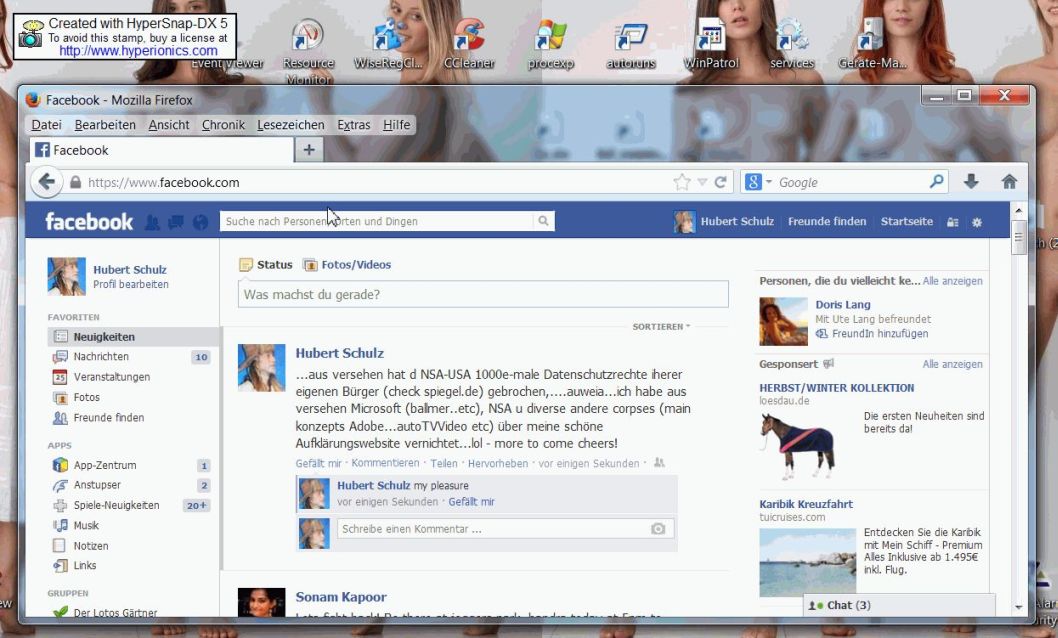Open the notifications globe icon
This screenshot has width=1058, height=638.
coord(200,222)
